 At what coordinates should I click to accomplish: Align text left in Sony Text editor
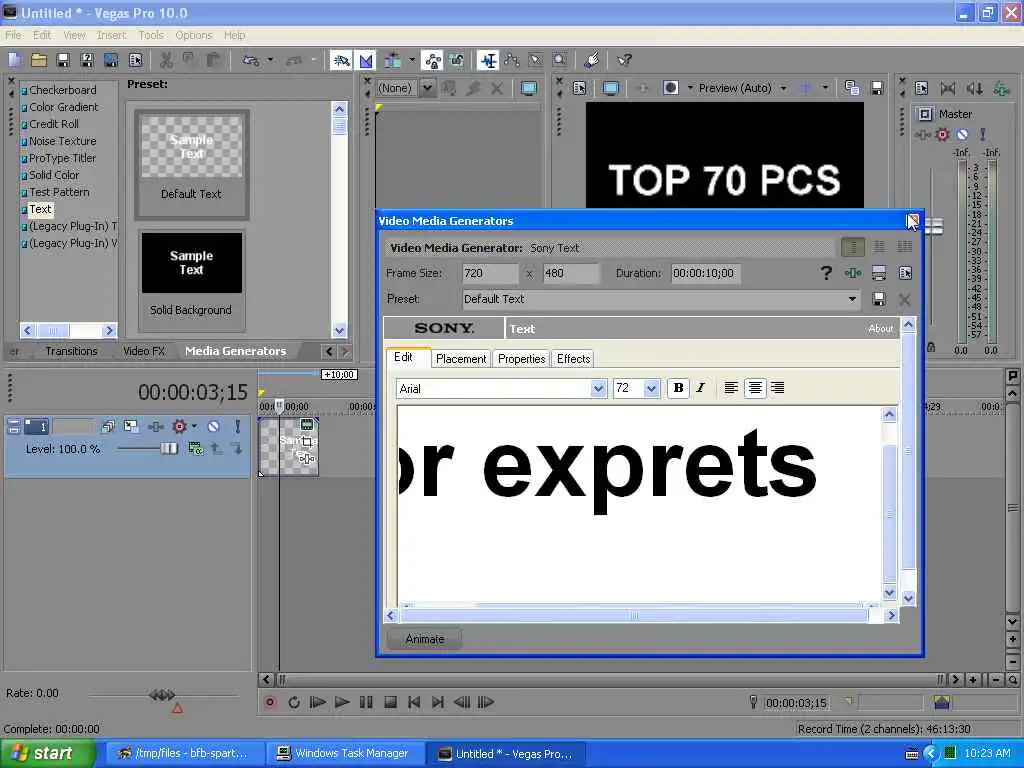[731, 388]
